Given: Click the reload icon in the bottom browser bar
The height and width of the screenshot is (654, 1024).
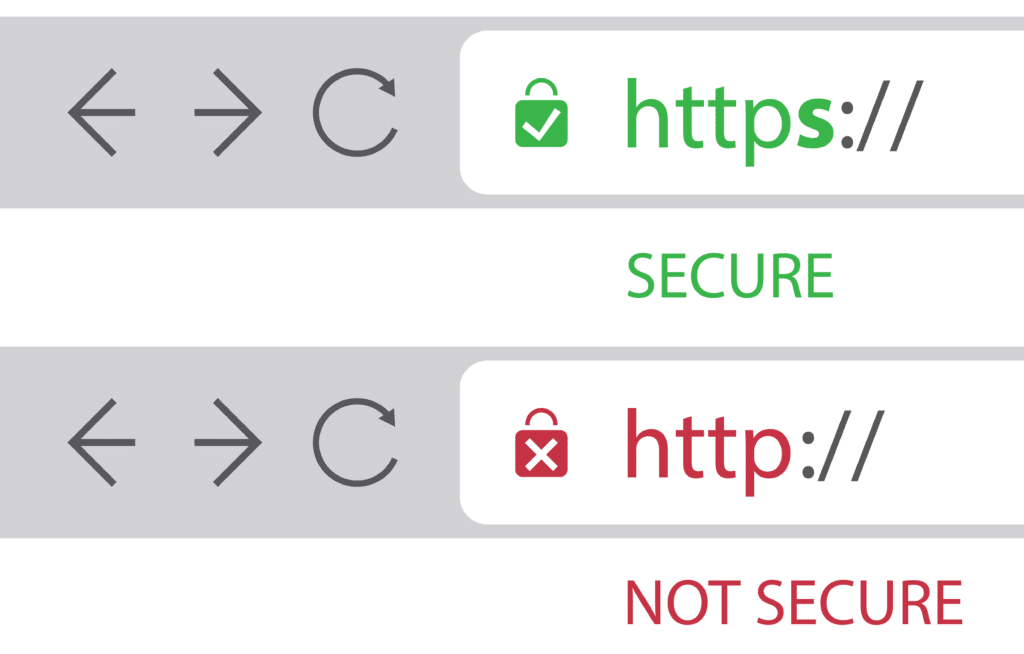Looking at the screenshot, I should click(x=356, y=442).
